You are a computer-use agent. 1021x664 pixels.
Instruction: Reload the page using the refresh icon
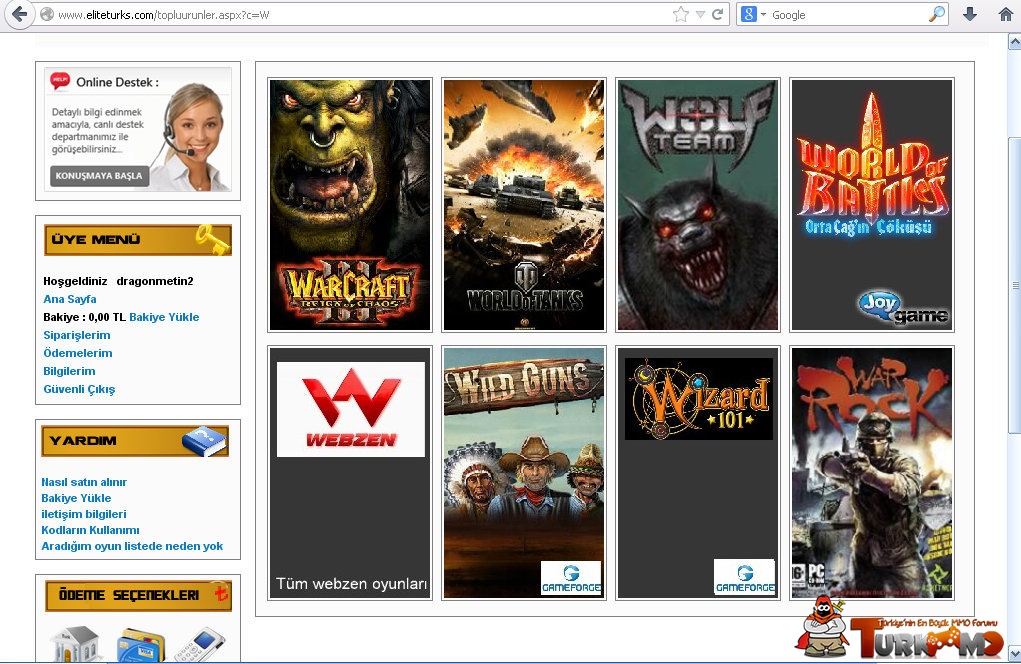pyautogui.click(x=717, y=14)
